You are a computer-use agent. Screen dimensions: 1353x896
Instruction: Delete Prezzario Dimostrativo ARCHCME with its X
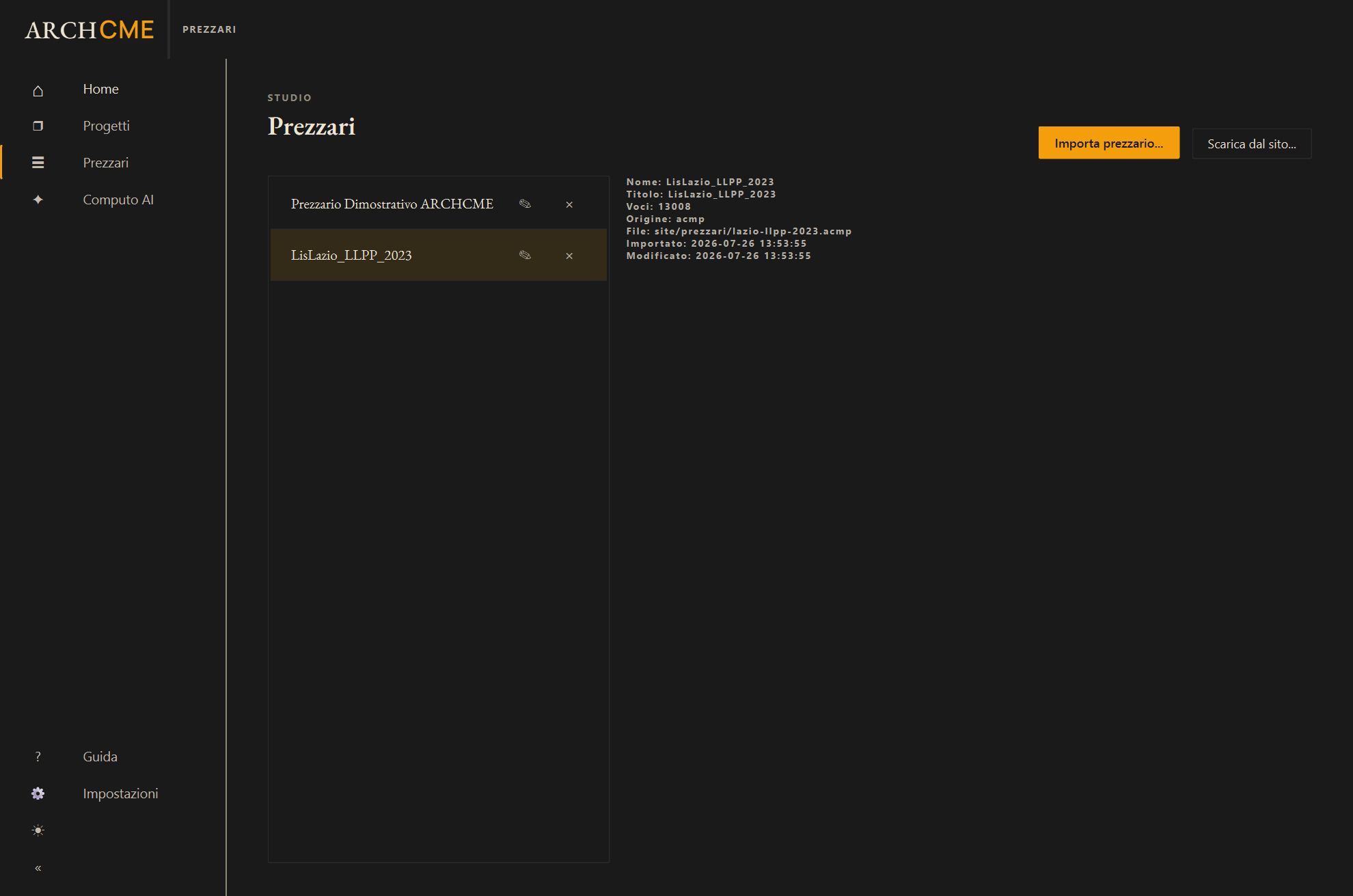[569, 204]
